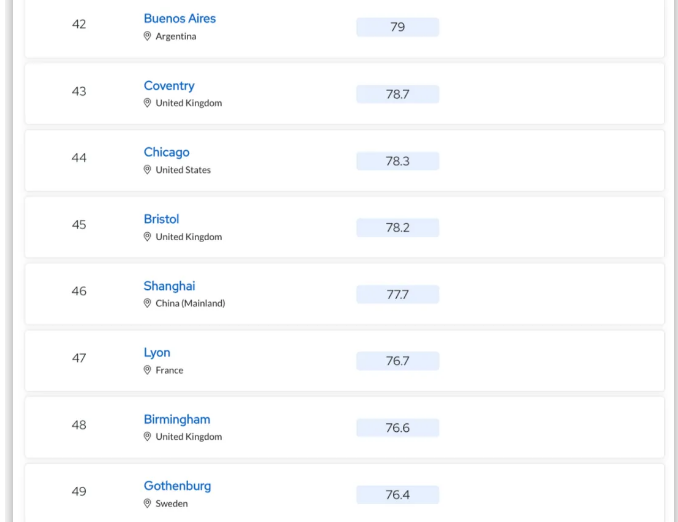Click the location pin beside United States
The width and height of the screenshot is (678, 522).
pyautogui.click(x=147, y=170)
